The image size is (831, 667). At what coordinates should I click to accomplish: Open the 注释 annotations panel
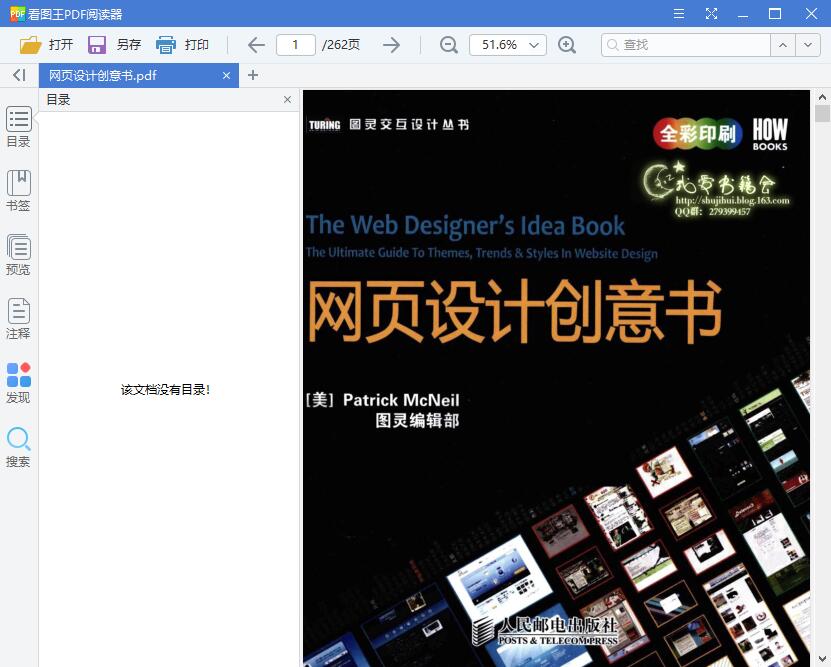point(19,319)
